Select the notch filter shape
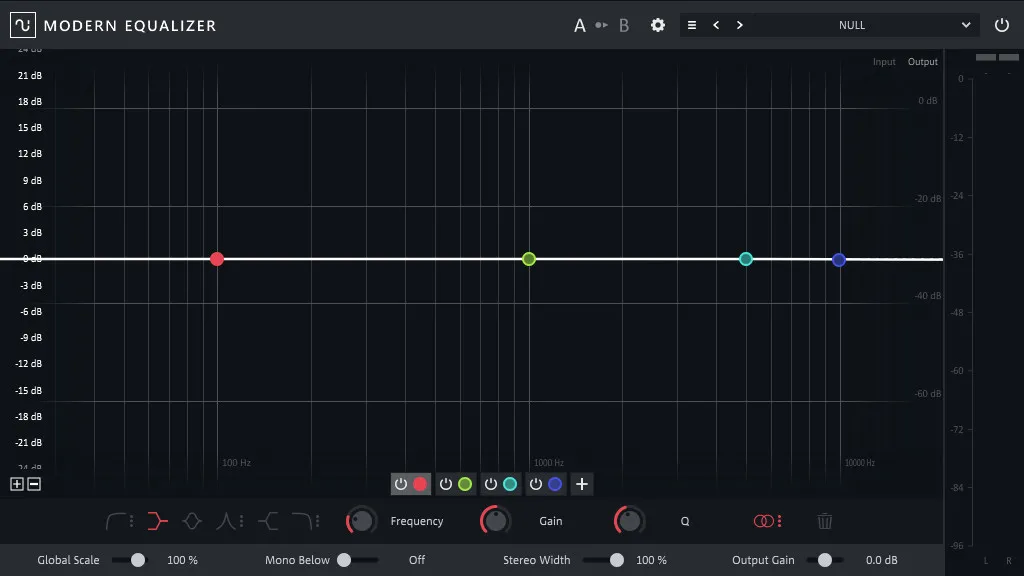The width and height of the screenshot is (1024, 576). coord(226,521)
